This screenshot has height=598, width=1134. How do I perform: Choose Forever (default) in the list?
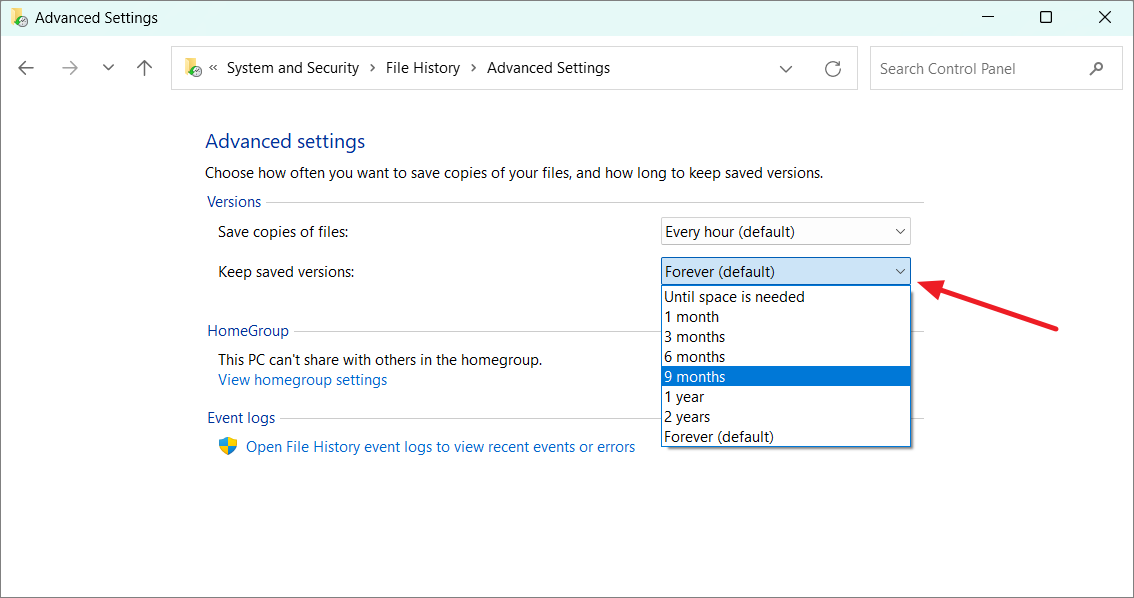coord(785,437)
